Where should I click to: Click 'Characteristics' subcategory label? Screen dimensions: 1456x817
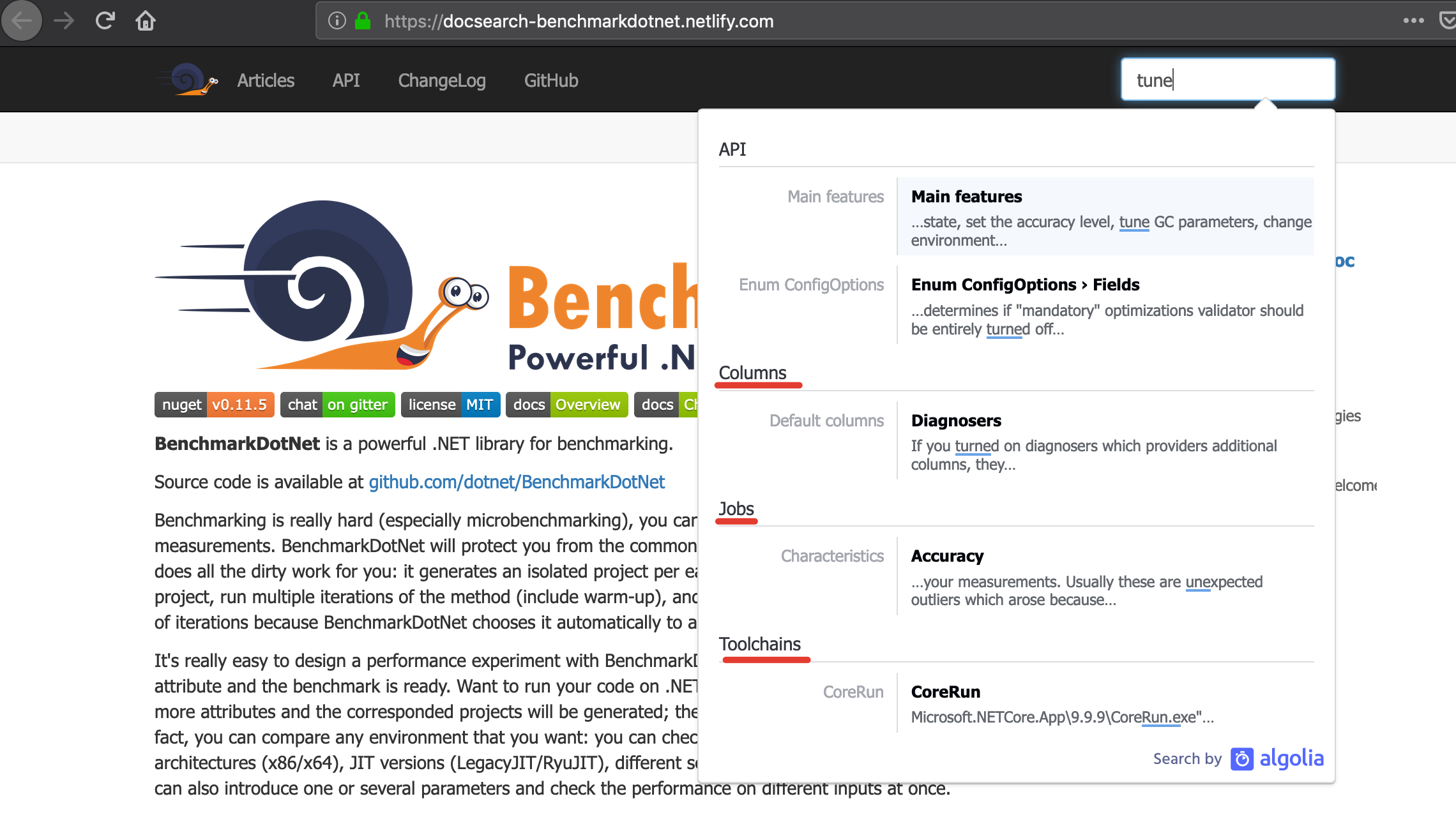[832, 556]
